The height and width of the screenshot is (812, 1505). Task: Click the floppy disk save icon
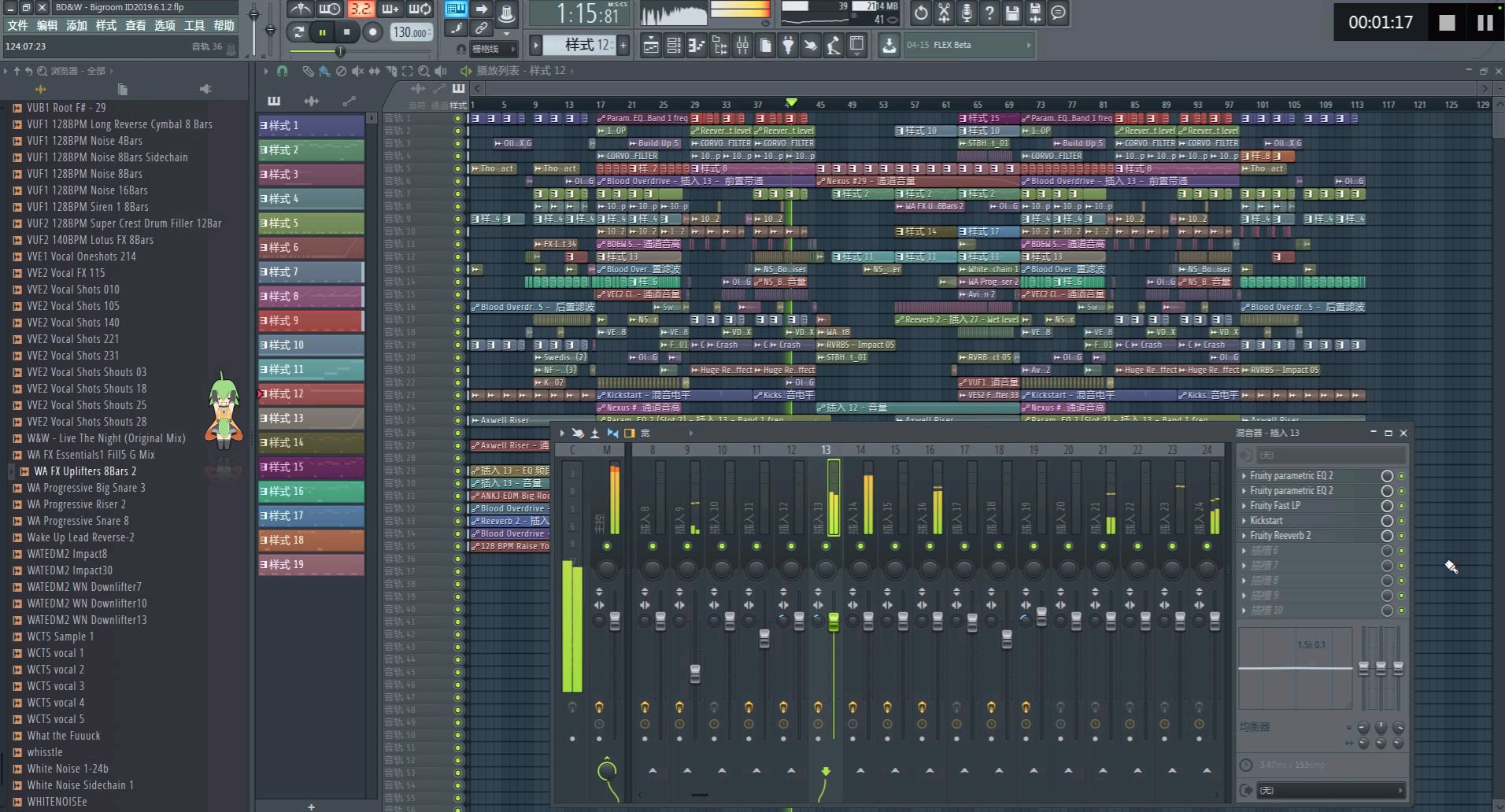(x=1012, y=13)
